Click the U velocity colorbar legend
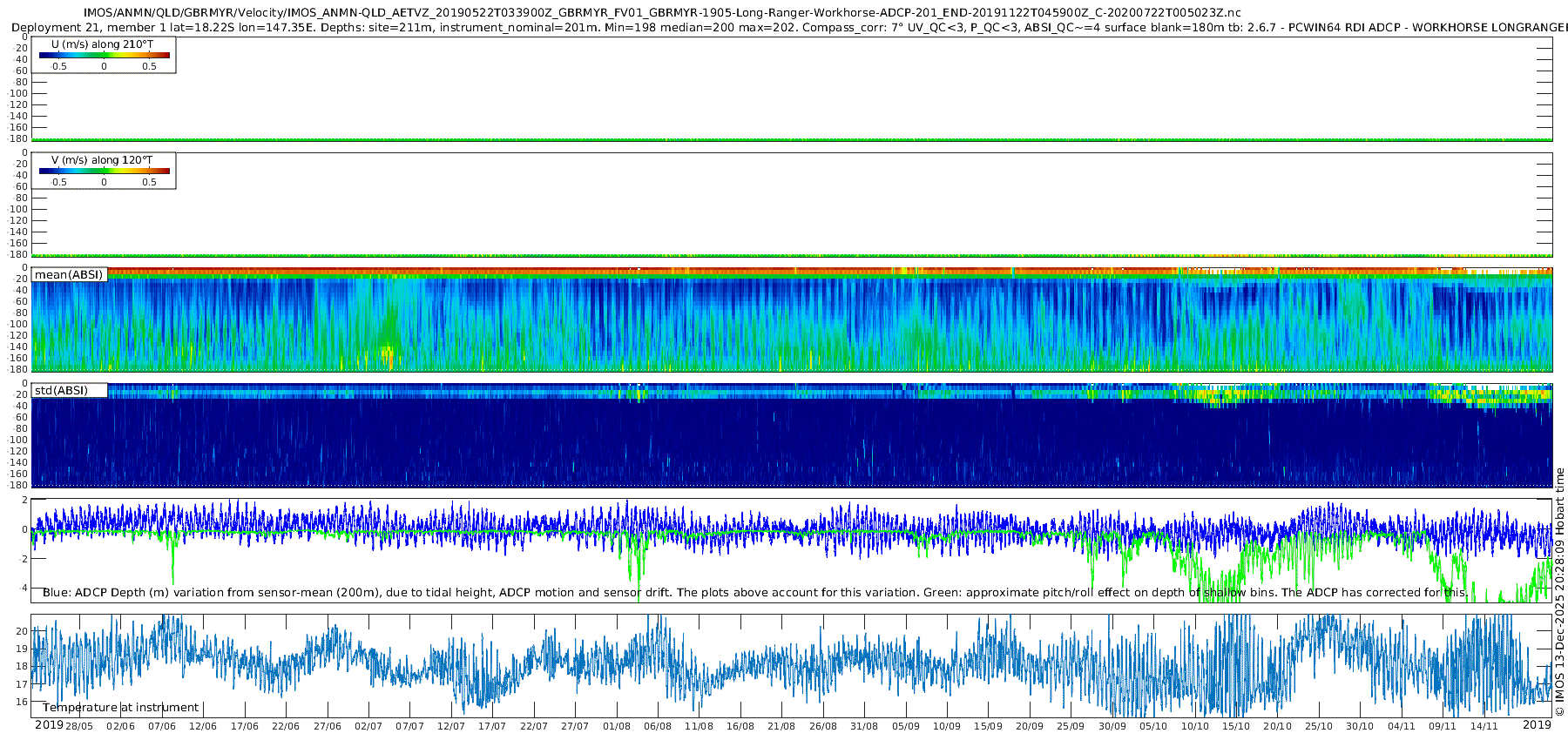The height and width of the screenshot is (740, 1568). coord(104,56)
